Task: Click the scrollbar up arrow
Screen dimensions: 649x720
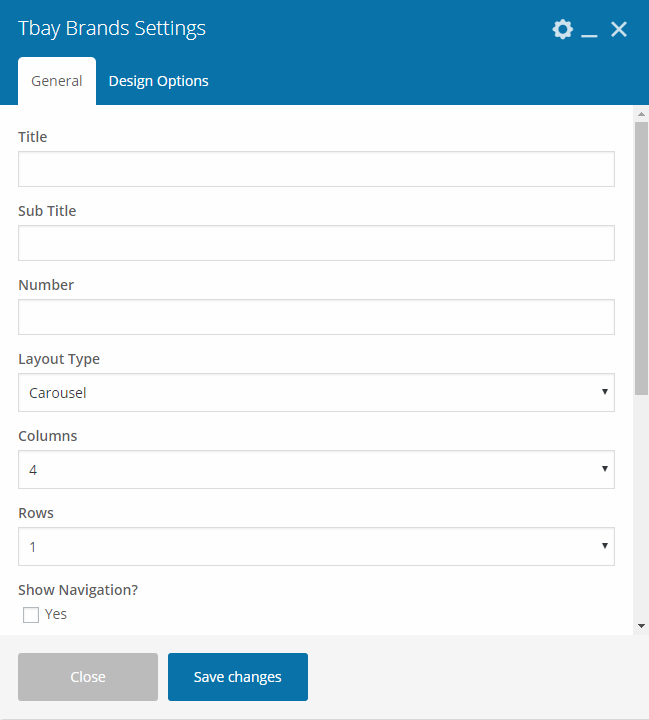Action: pos(641,114)
